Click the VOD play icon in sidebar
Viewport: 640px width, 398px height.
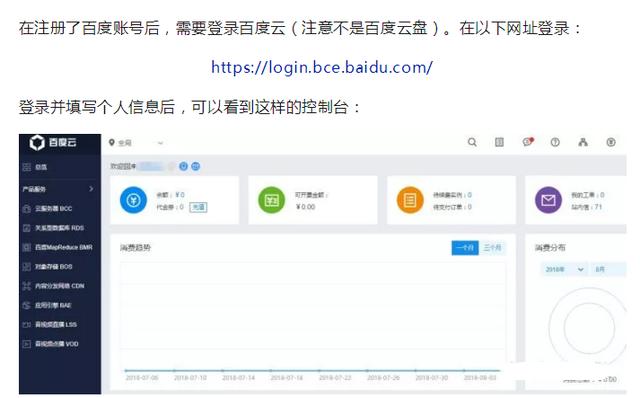click(x=27, y=344)
